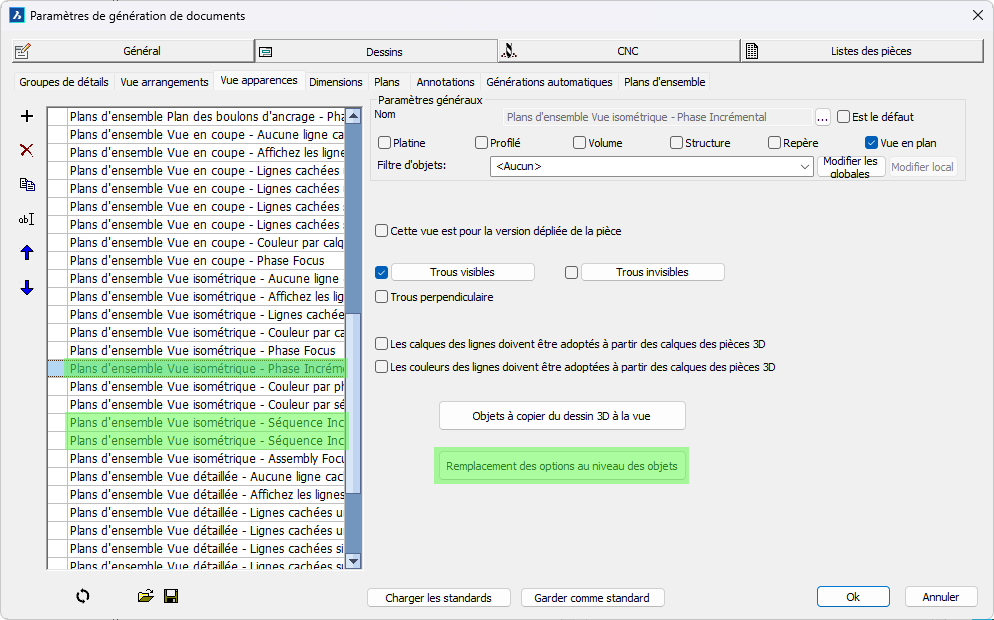The image size is (994, 620).
Task: Click Objets à copier du dessin 3D button
Action: [x=562, y=416]
